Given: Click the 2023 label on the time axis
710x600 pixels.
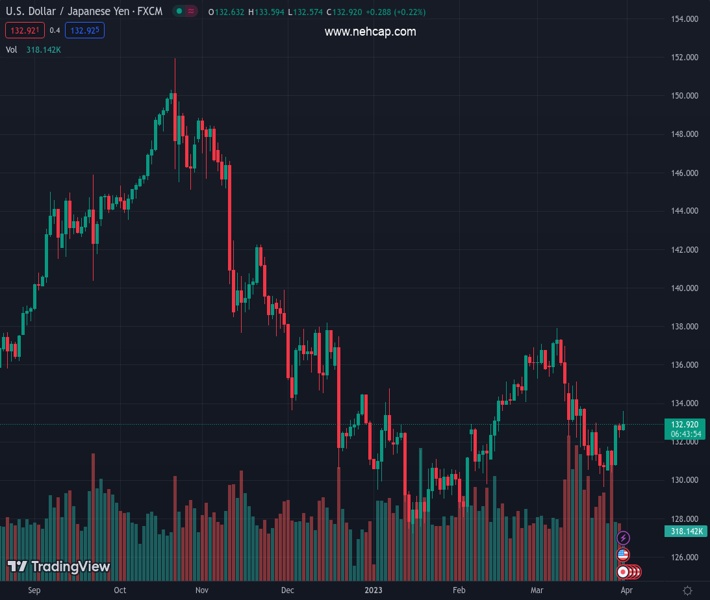Looking at the screenshot, I should click(374, 591).
